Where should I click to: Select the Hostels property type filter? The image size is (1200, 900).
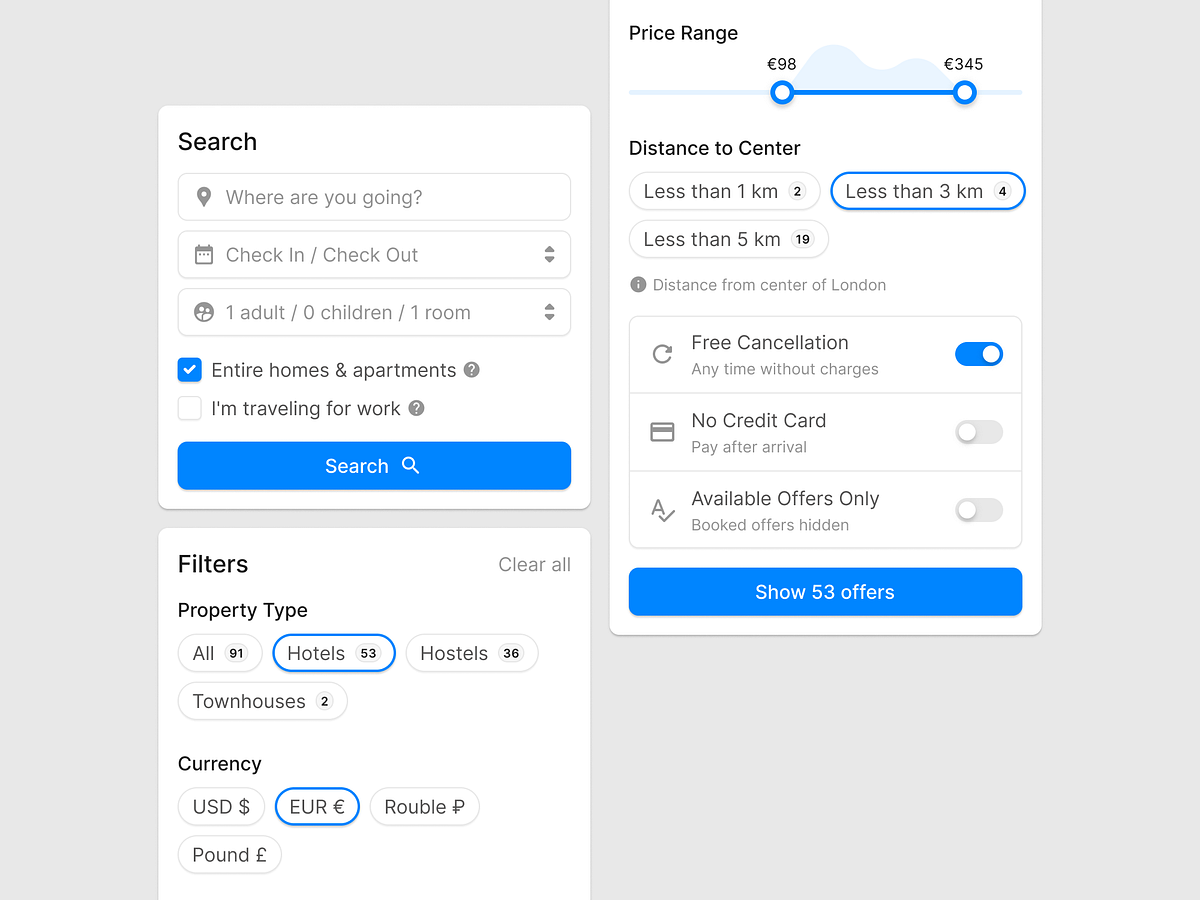[471, 653]
